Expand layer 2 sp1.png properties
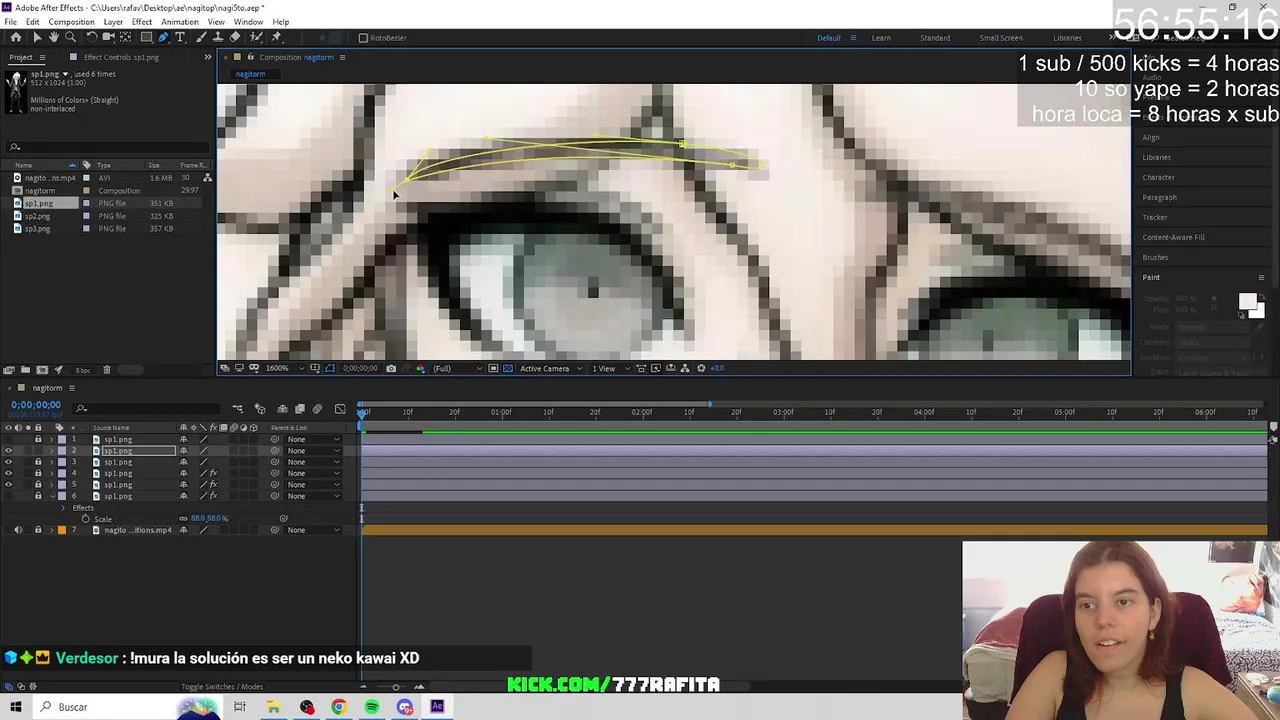The width and height of the screenshot is (1280, 720). point(51,451)
